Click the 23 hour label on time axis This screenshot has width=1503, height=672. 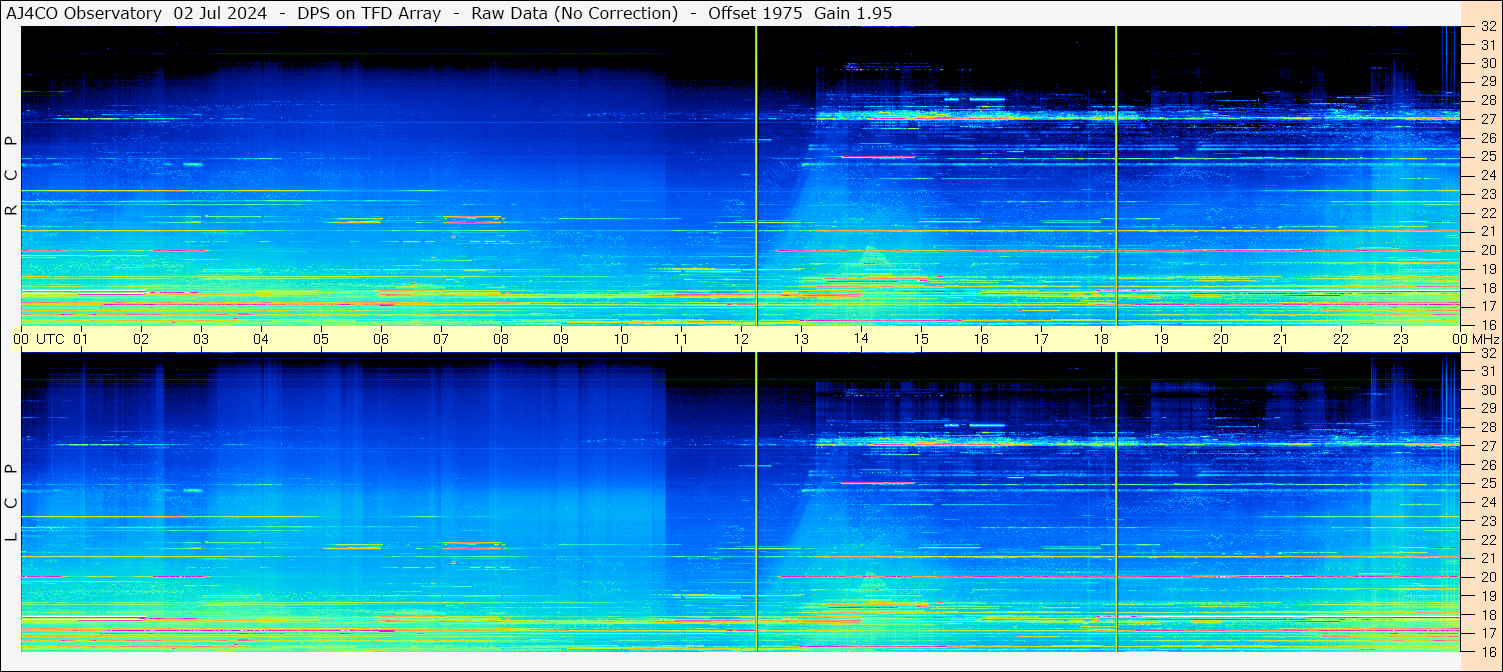tap(1401, 340)
